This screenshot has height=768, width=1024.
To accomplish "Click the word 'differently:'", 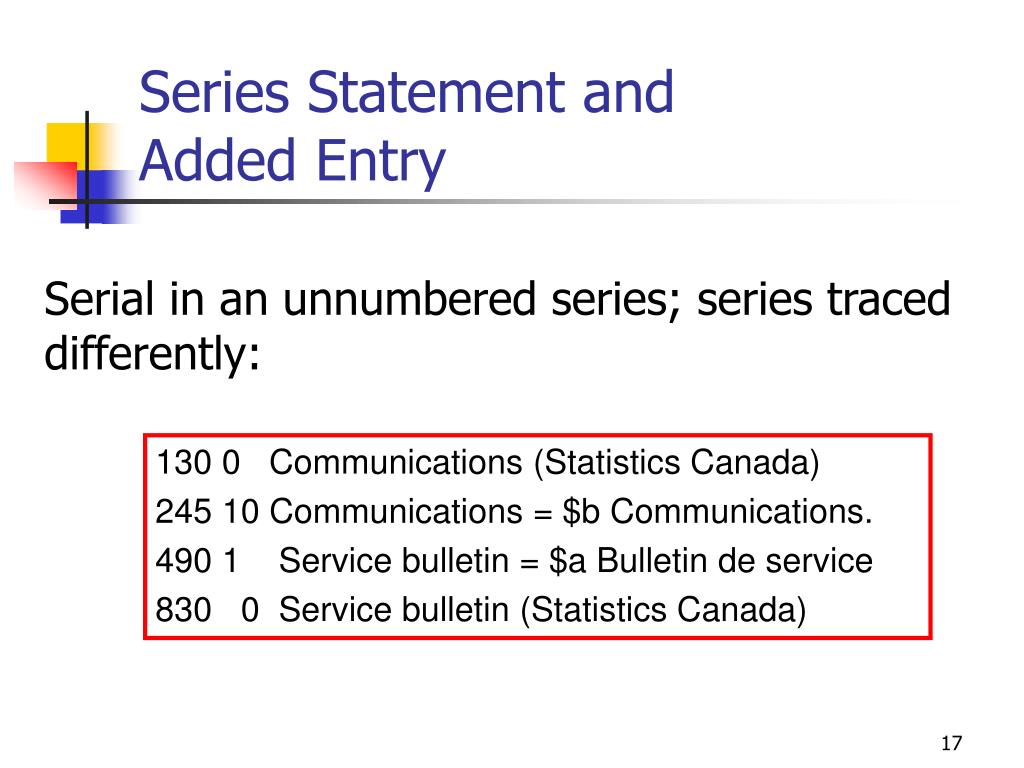I will pyautogui.click(x=152, y=354).
